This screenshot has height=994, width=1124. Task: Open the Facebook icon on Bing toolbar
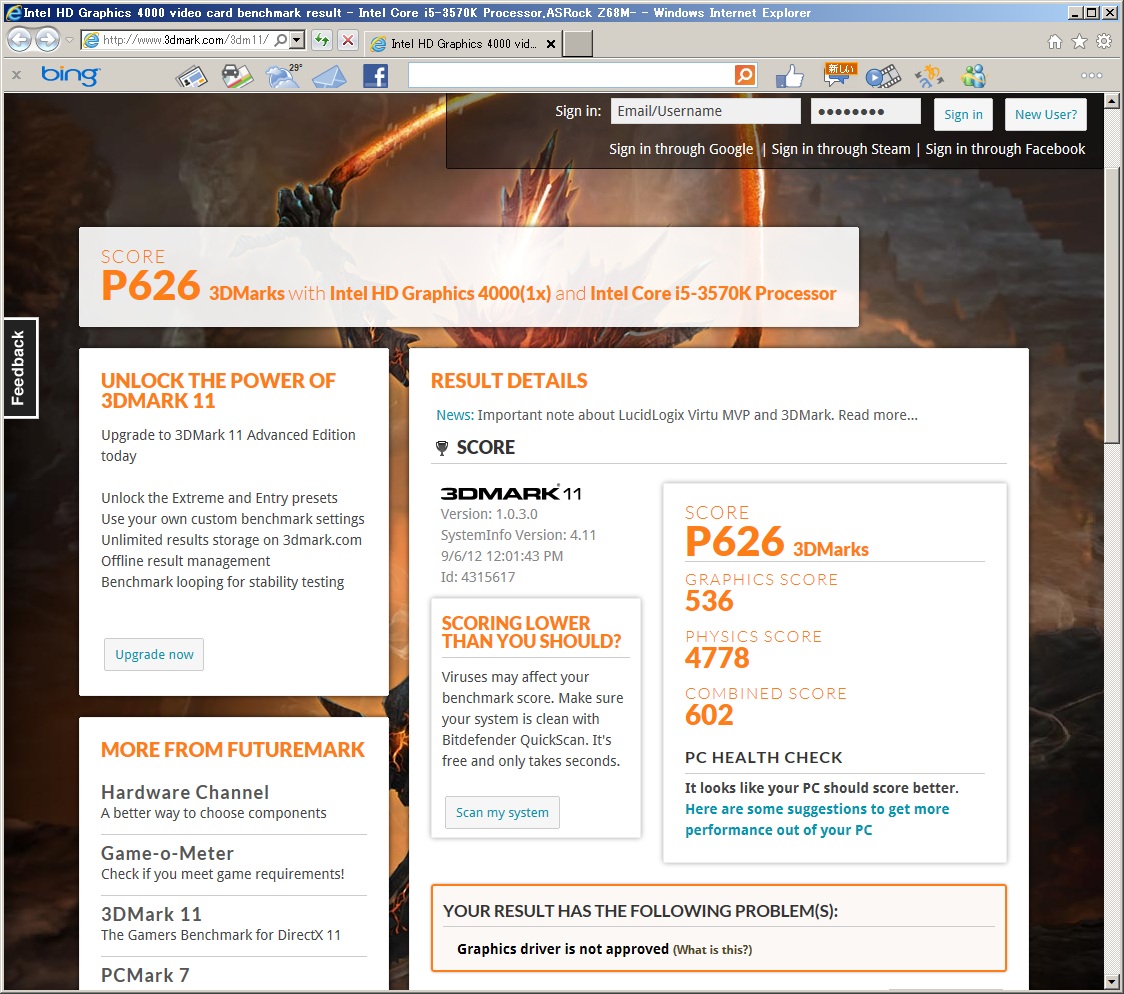375,76
